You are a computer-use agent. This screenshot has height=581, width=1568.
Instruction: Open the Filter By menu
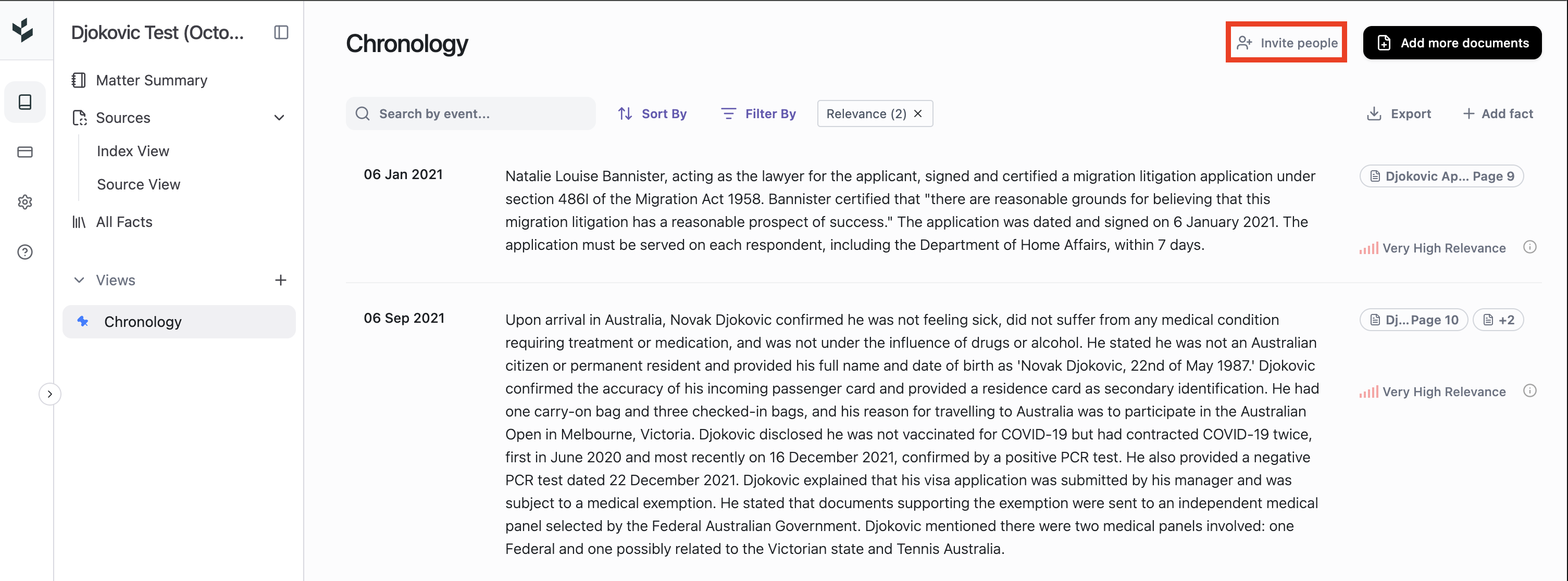click(x=758, y=114)
